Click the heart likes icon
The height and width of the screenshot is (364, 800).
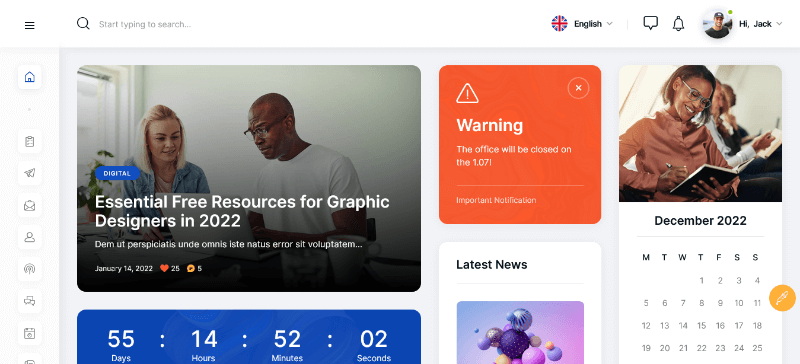(x=164, y=268)
